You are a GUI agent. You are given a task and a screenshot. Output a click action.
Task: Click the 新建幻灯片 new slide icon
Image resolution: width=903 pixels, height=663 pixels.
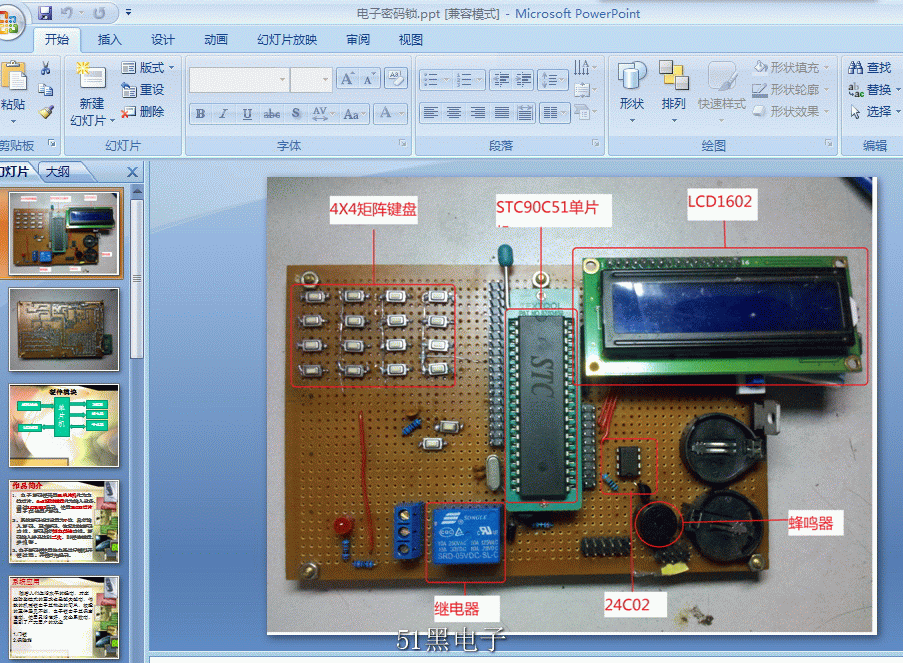point(91,76)
